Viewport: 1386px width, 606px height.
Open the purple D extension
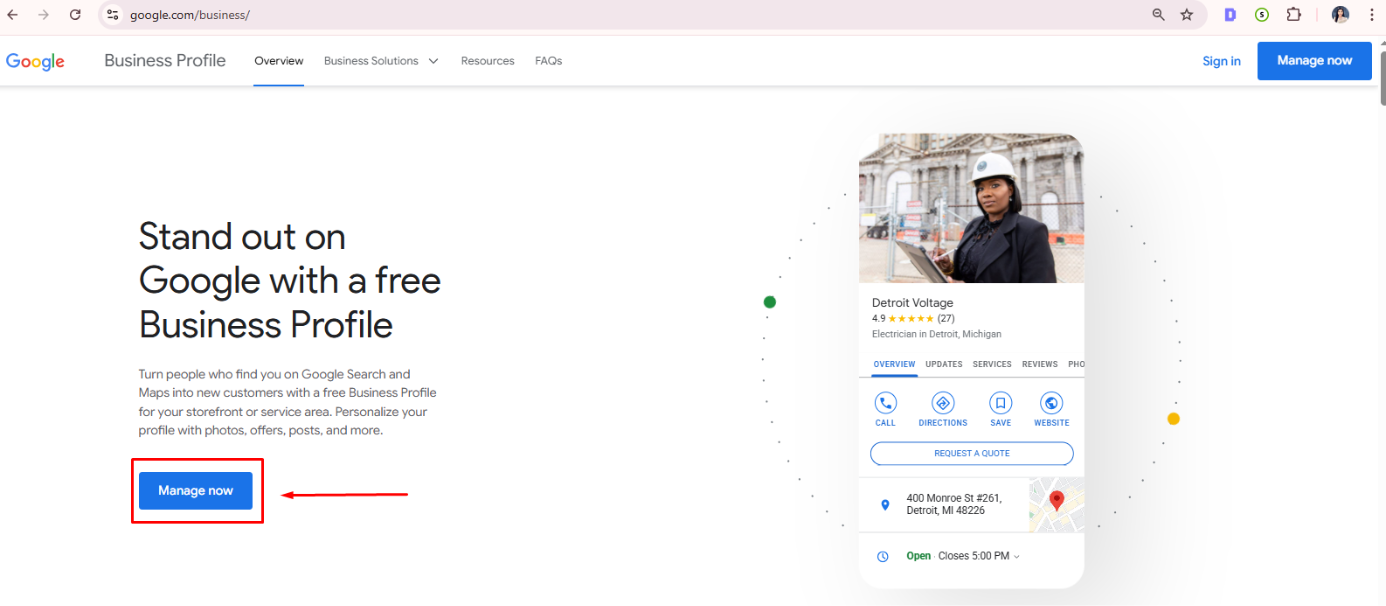(1230, 15)
